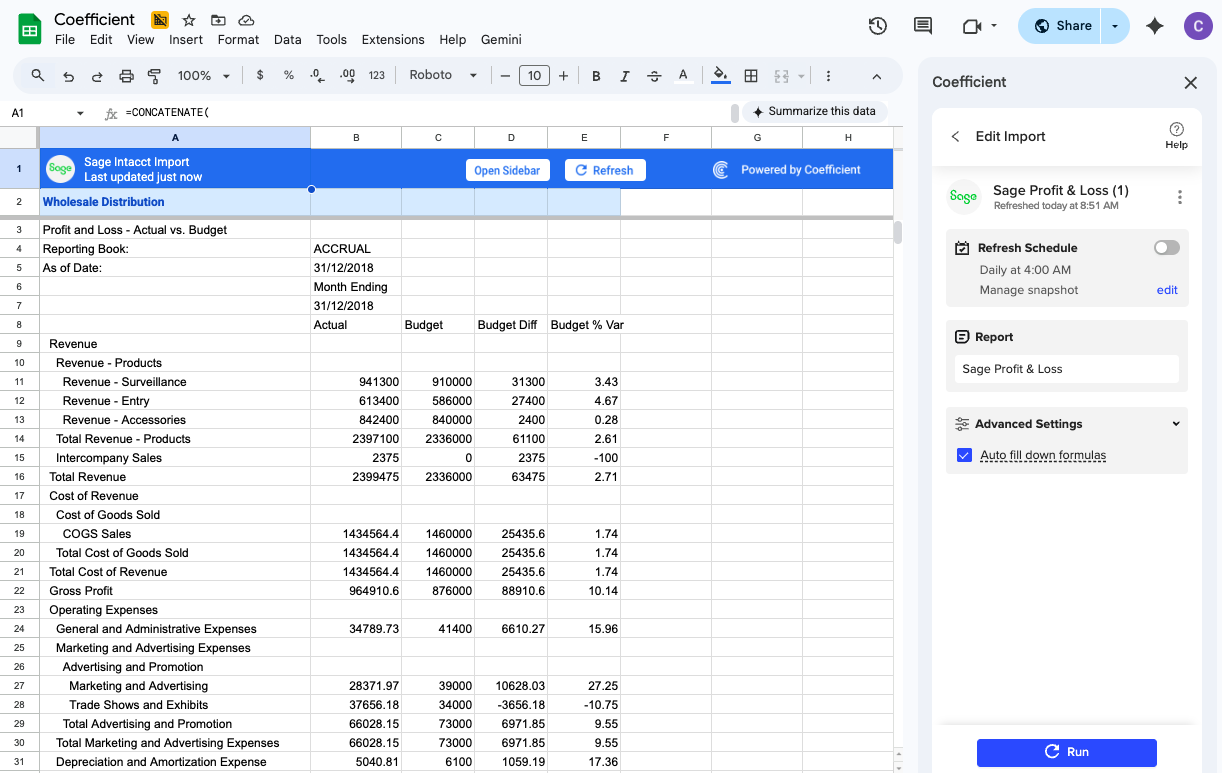Click the Run button in Coefficient
1222x773 pixels.
pyautogui.click(x=1066, y=752)
